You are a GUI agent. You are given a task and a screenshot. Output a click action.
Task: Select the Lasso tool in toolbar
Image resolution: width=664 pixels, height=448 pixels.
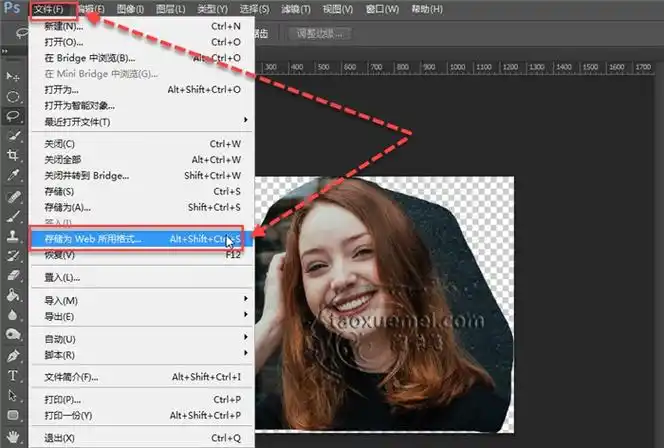(14, 116)
